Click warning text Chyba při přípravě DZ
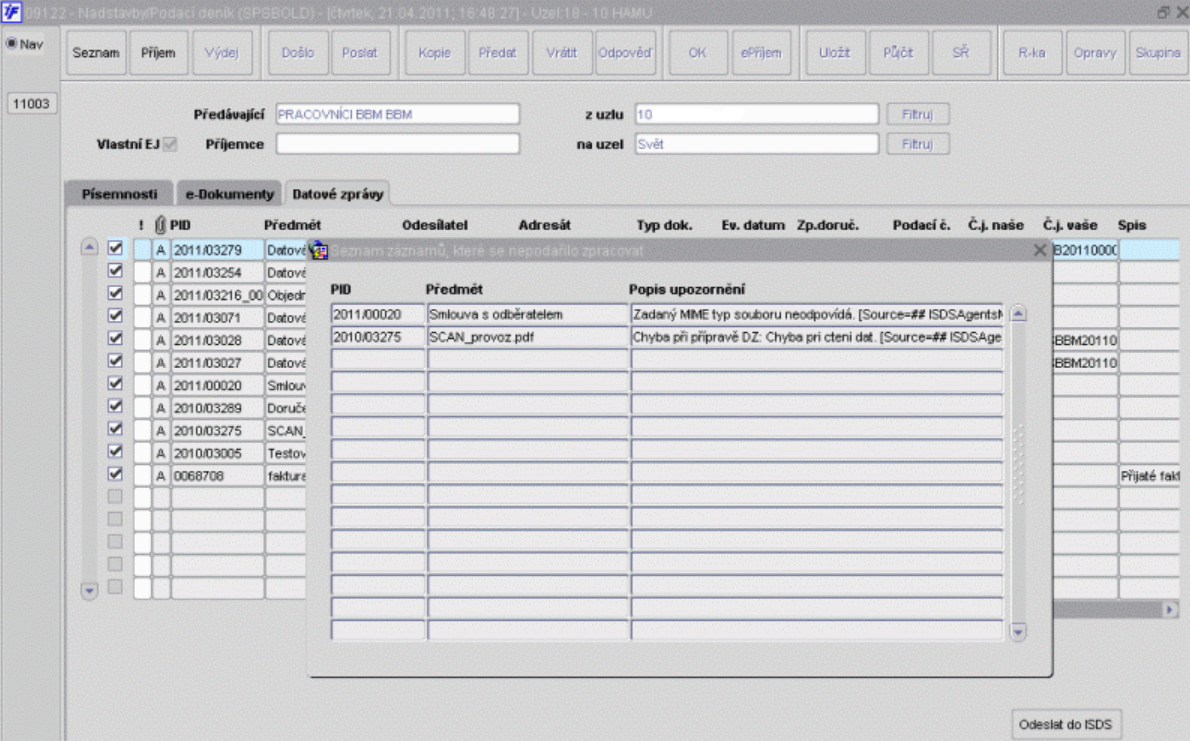Screen dimensions: 1190x741 pyautogui.click(x=817, y=337)
